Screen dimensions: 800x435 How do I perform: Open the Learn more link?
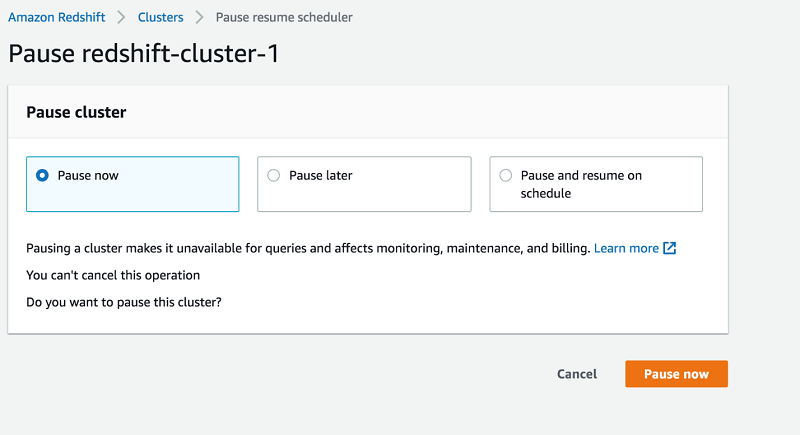tap(626, 248)
